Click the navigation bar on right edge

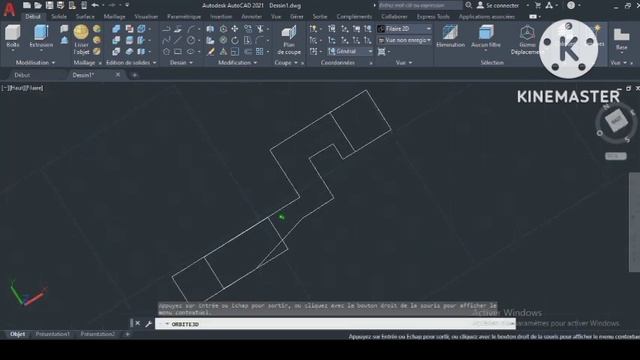(x=634, y=222)
